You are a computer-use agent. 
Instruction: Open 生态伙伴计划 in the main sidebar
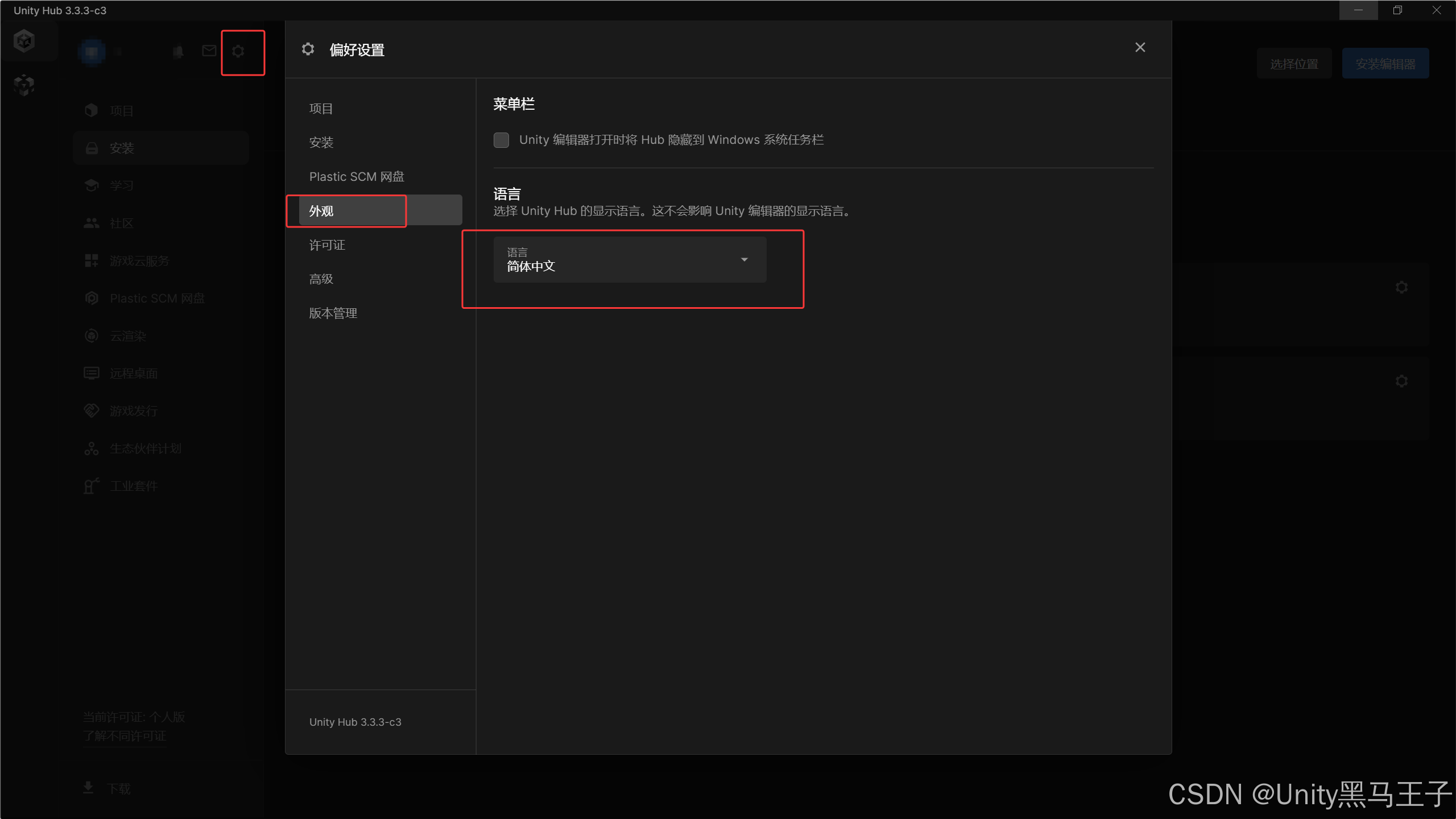click(x=161, y=448)
